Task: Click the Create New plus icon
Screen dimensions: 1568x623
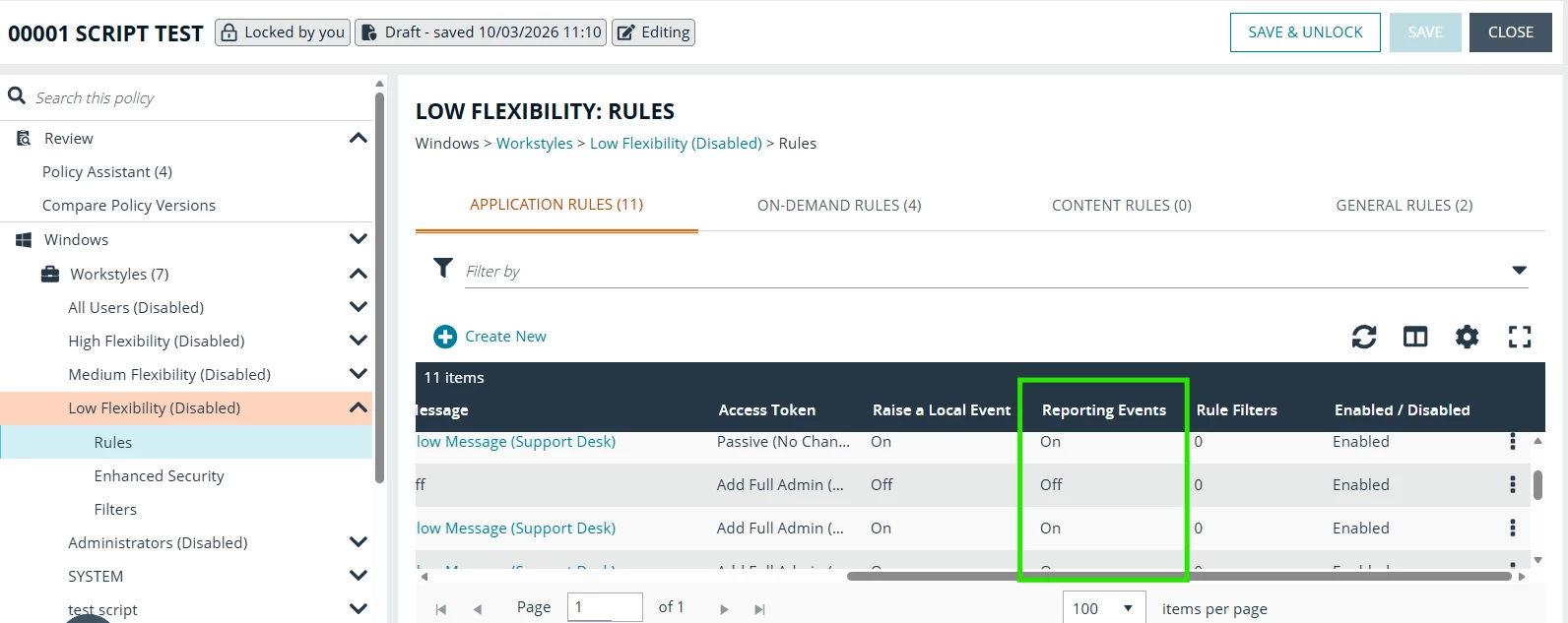Action: click(x=445, y=337)
